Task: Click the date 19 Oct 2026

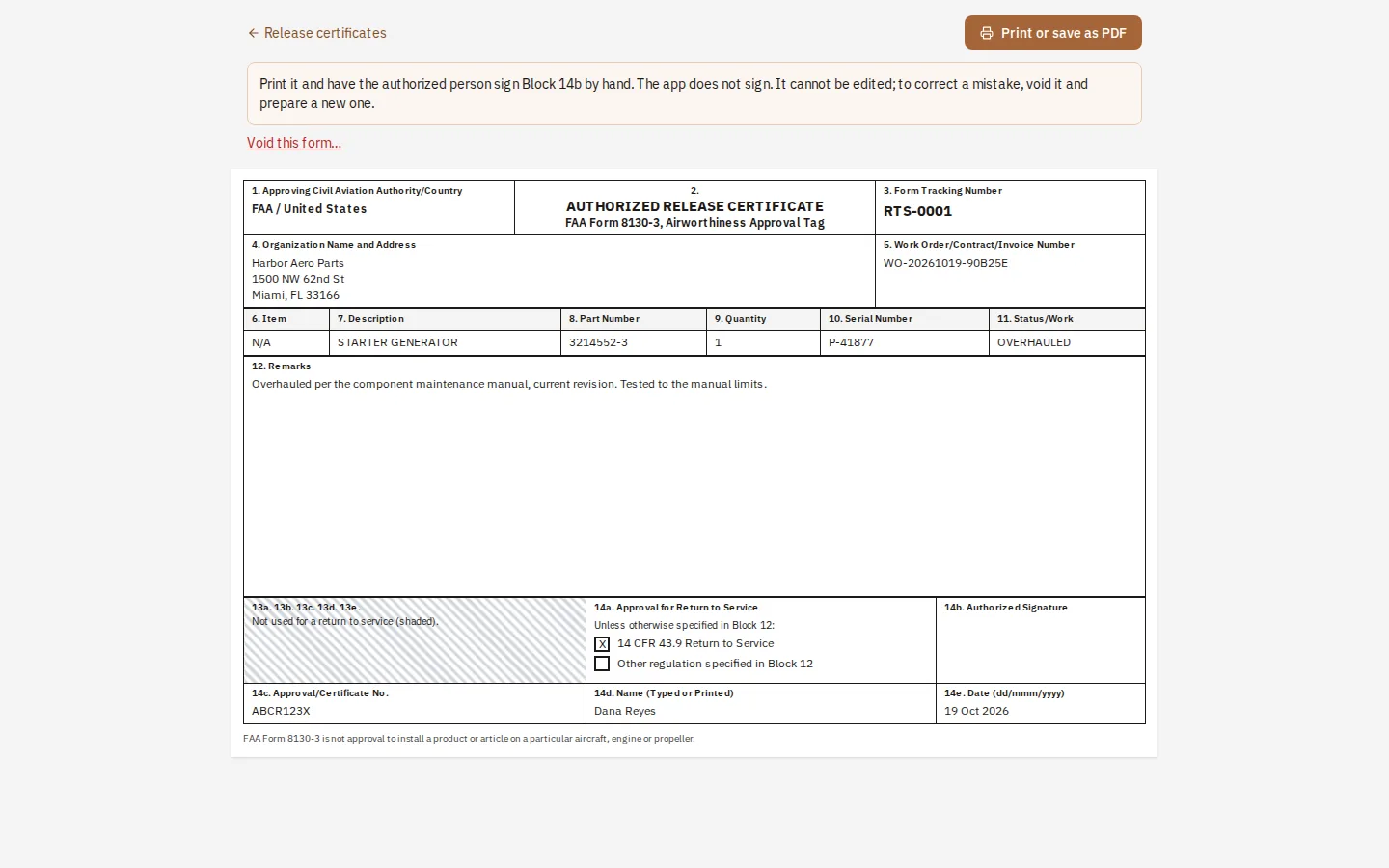Action: coord(976,711)
